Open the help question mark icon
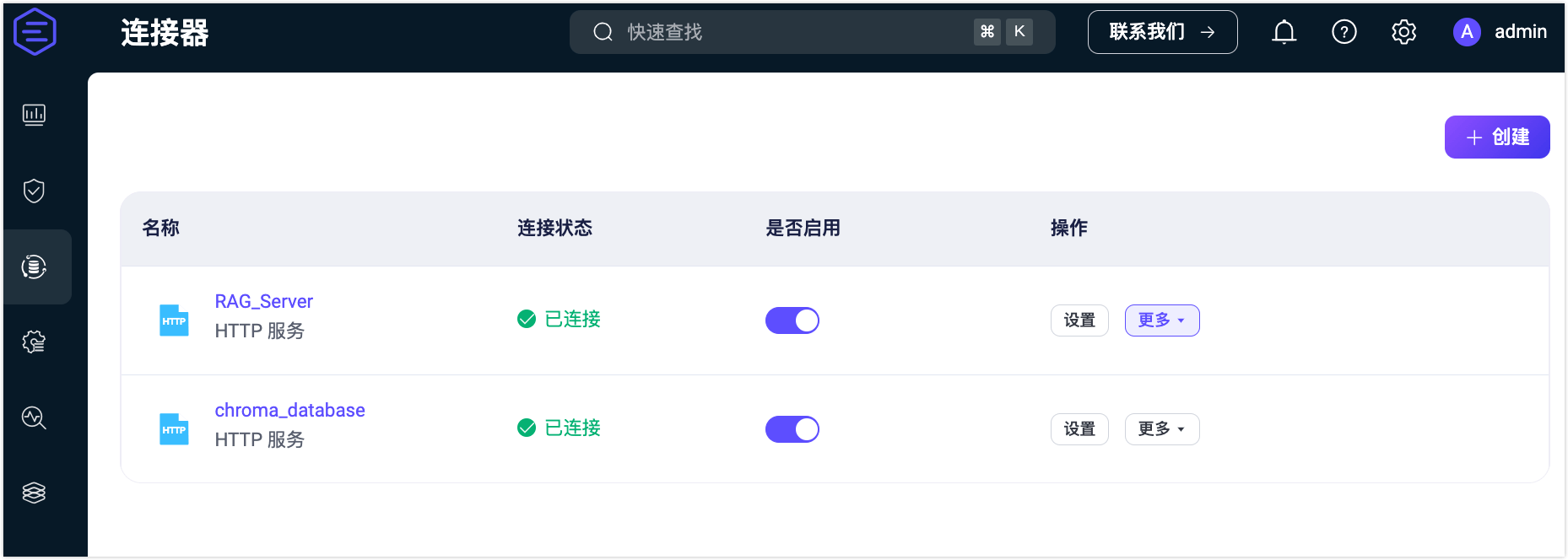The image size is (1568, 560). click(1344, 32)
